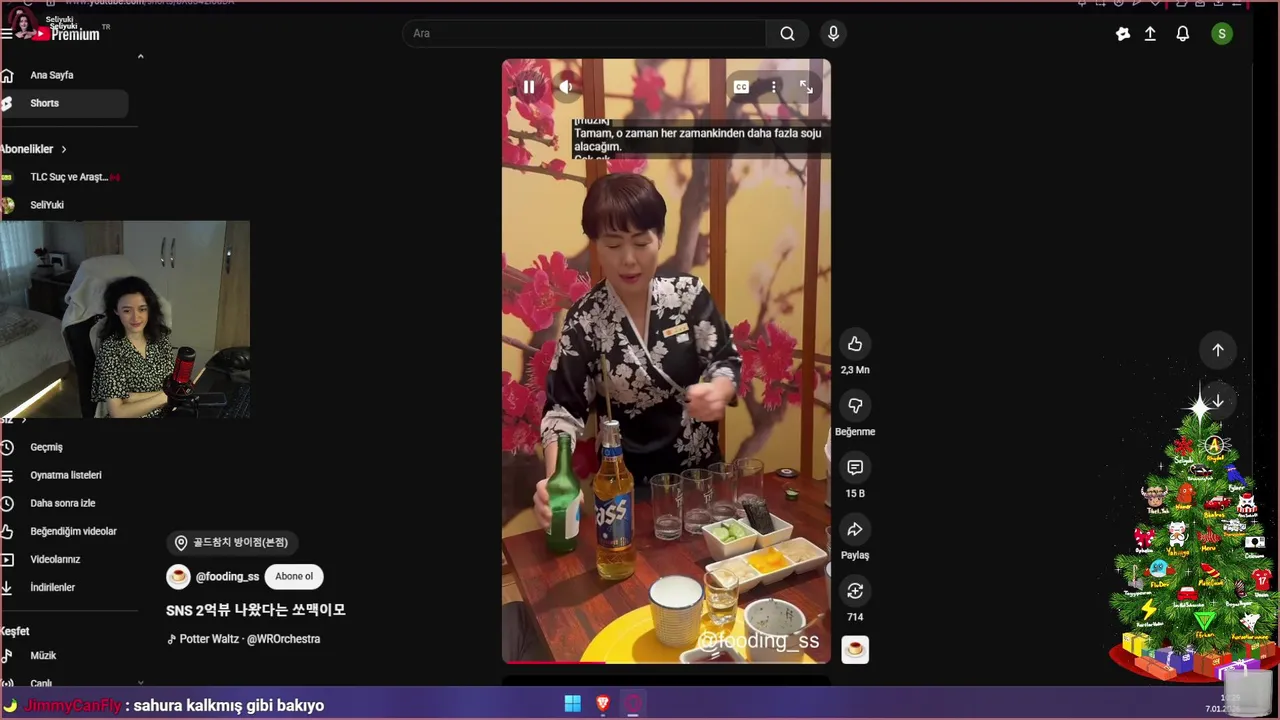Open the Create button in header
The height and width of the screenshot is (720, 1280).
[x=1123, y=33]
